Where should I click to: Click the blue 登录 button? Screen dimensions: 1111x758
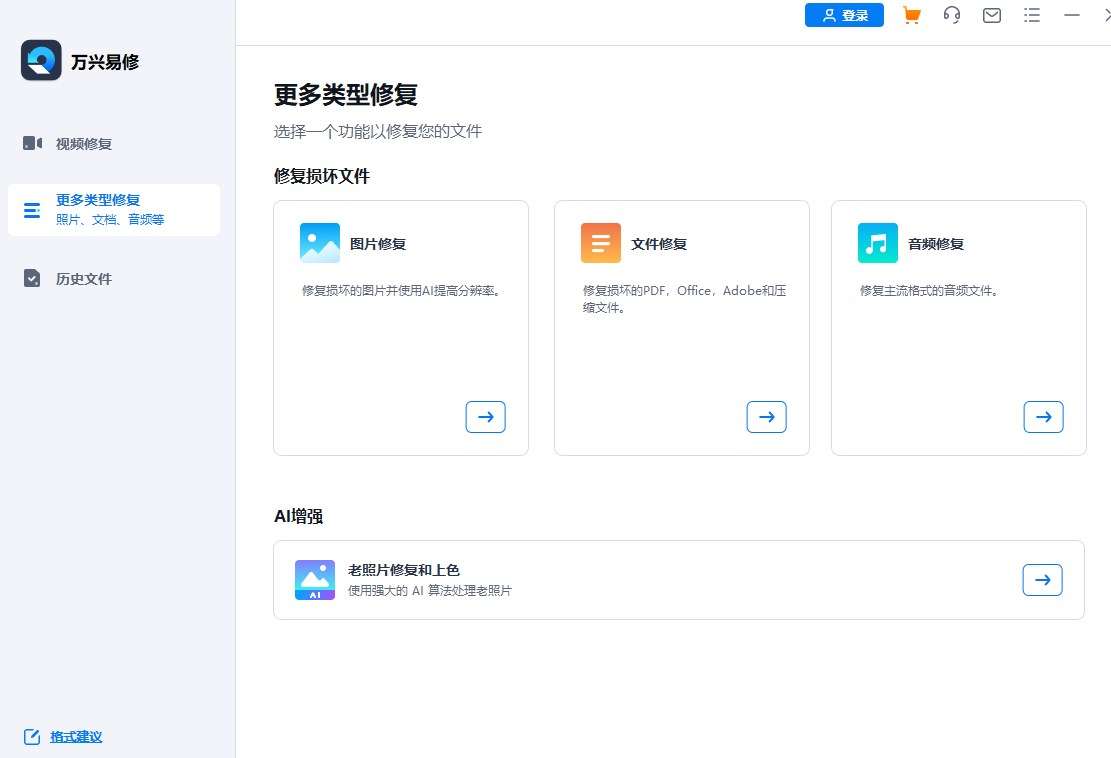tap(844, 16)
